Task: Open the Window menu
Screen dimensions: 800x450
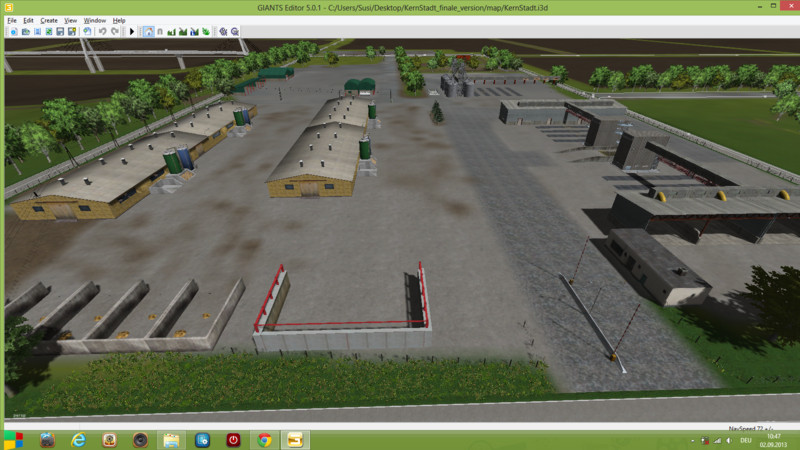Action: [95, 20]
